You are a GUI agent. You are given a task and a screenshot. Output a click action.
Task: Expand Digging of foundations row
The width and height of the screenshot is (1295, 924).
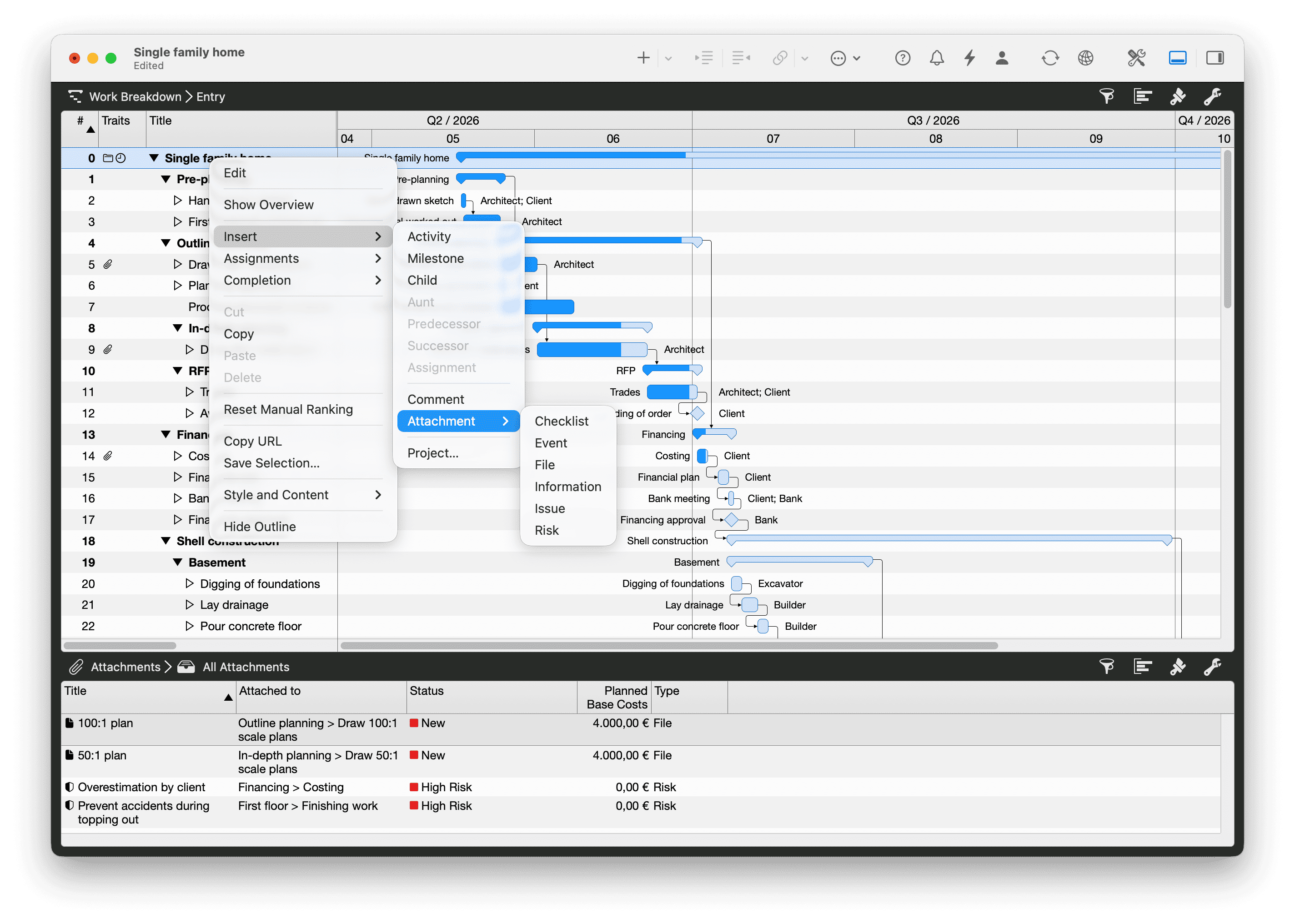coord(190,583)
